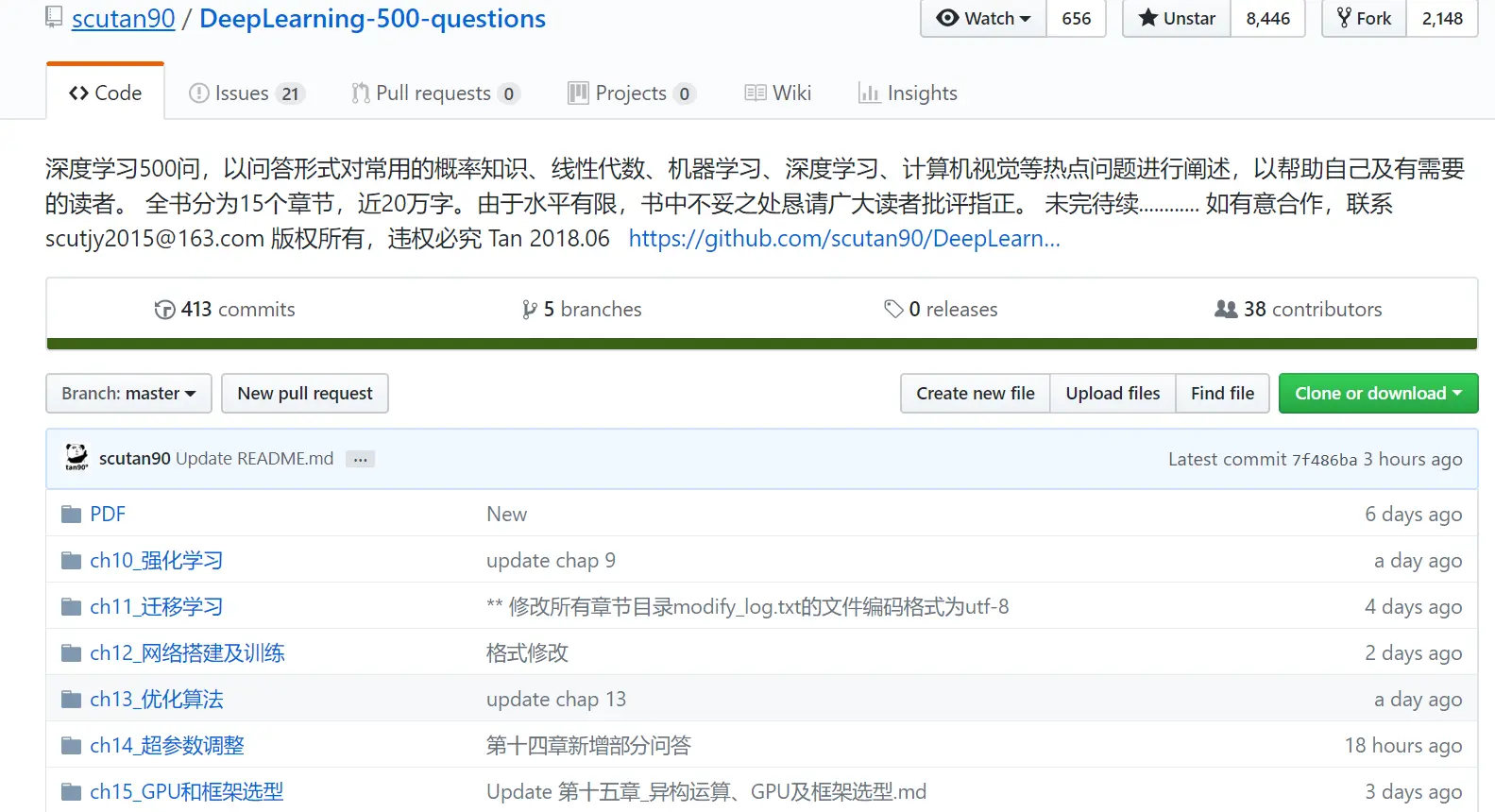1495x812 pixels.
Task: View the 8,446 stargazers count
Action: (1268, 18)
